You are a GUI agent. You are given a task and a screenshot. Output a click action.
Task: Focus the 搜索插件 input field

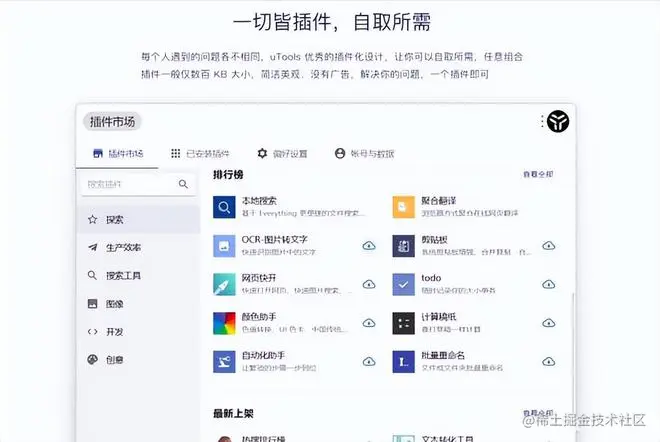pos(138,184)
